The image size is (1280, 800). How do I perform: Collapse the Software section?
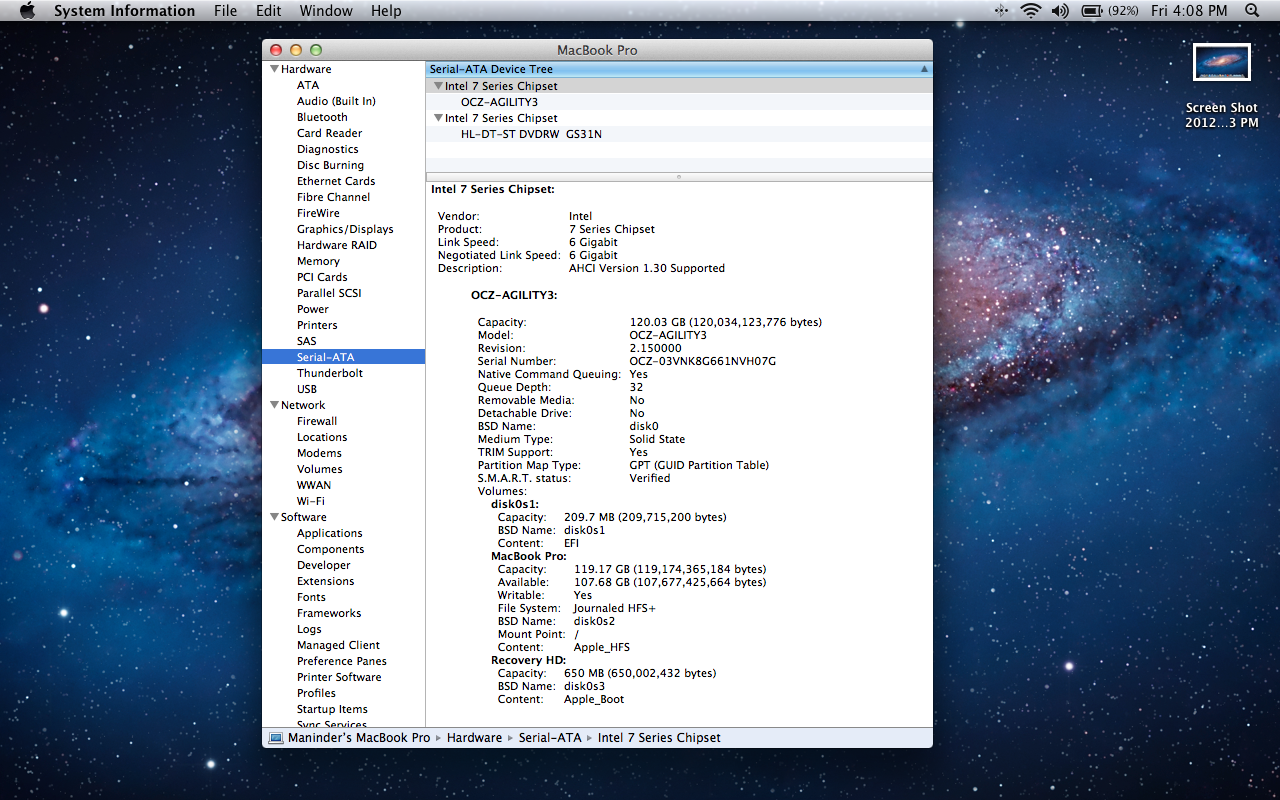pos(273,517)
